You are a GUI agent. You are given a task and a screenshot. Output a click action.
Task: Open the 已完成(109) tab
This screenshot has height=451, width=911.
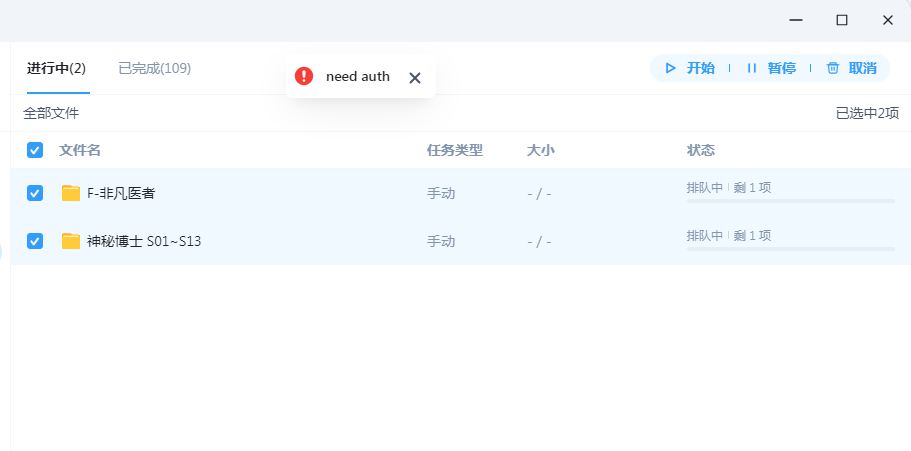click(x=155, y=69)
